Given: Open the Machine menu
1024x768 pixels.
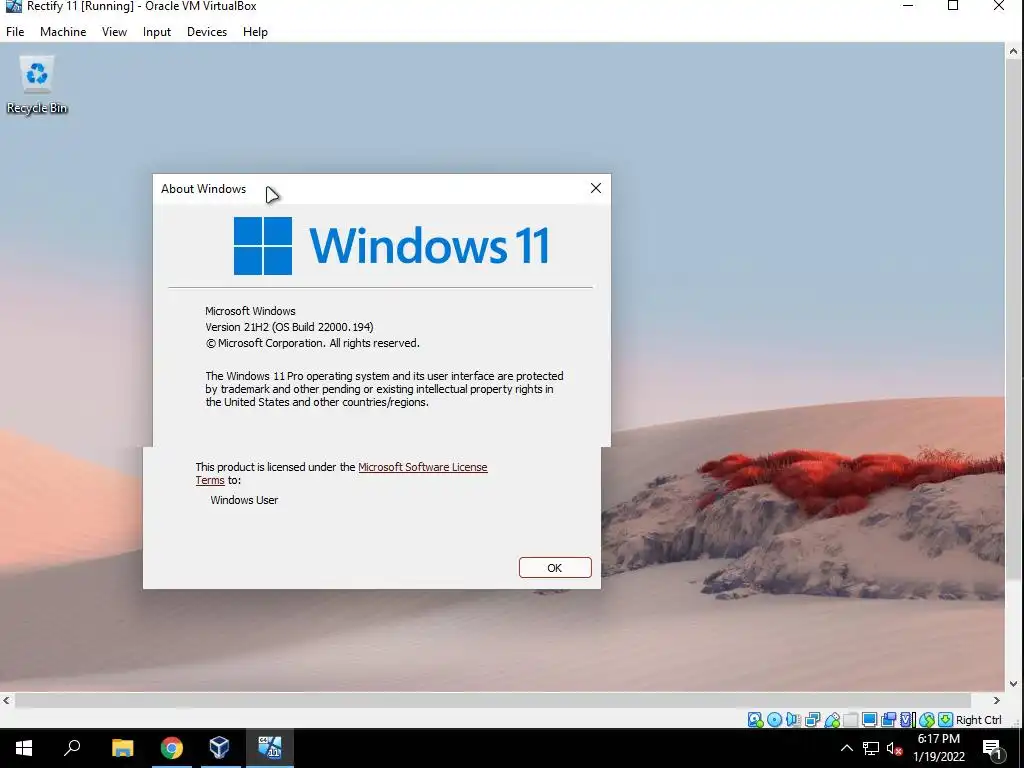Looking at the screenshot, I should click(63, 32).
